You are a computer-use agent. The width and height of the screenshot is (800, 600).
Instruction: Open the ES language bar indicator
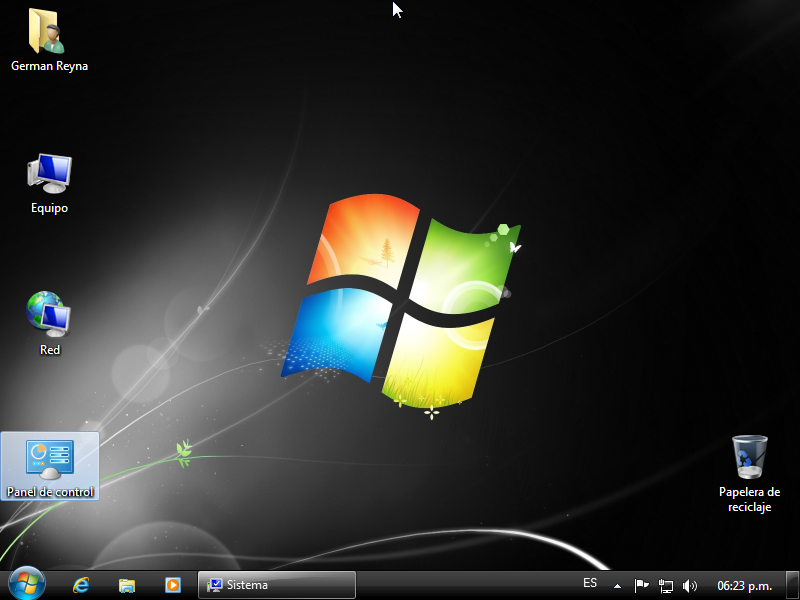(x=590, y=583)
